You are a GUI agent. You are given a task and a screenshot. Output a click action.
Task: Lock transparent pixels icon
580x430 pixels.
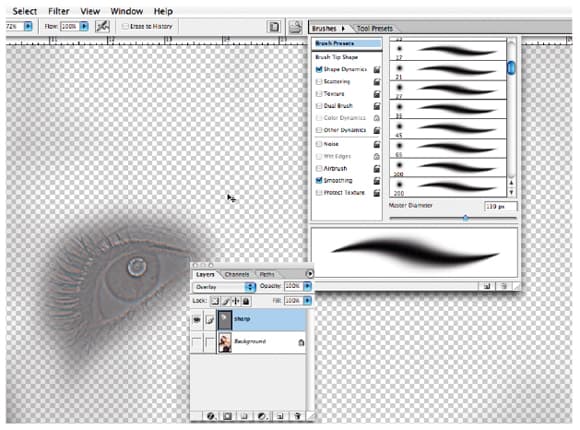[215, 301]
